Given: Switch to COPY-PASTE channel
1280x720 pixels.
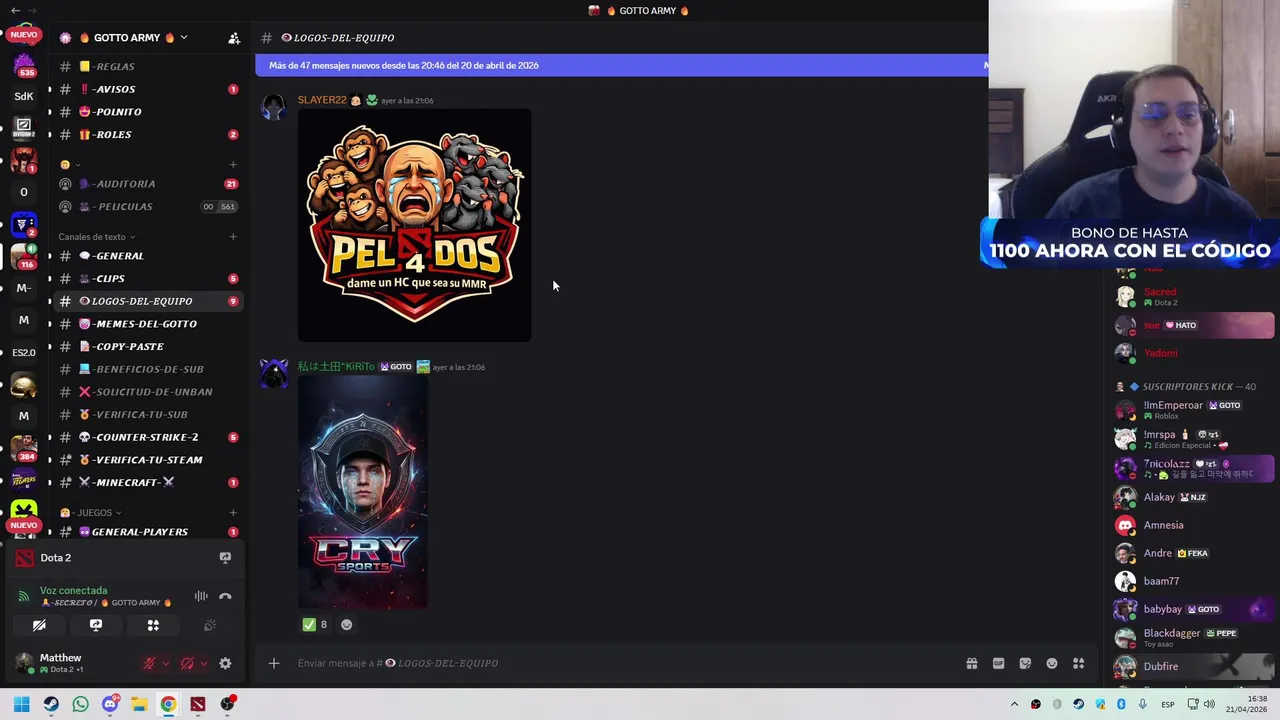Looking at the screenshot, I should [x=148, y=347].
